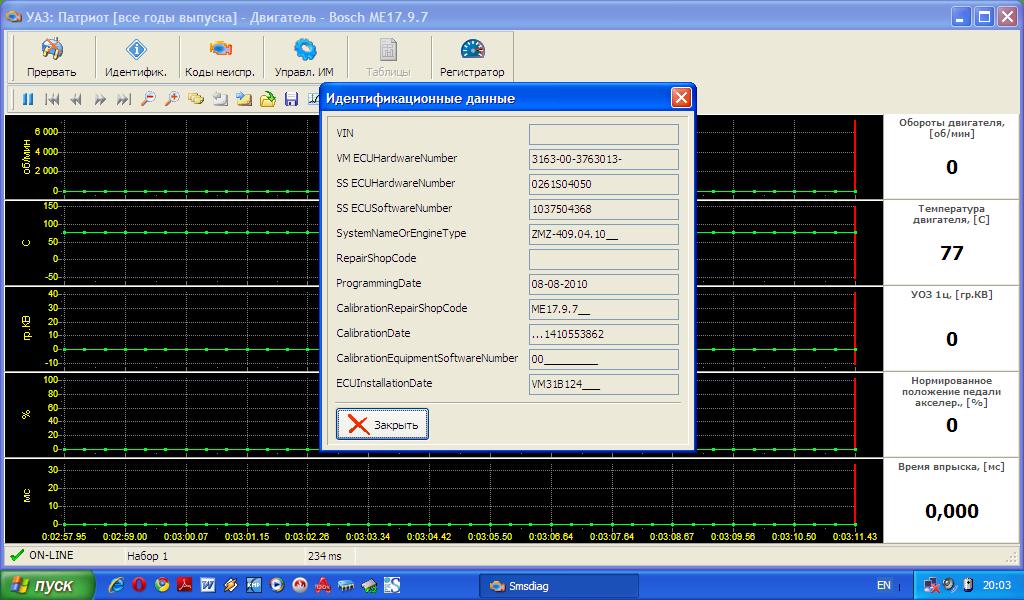This screenshot has height=600, width=1024.
Task: Click the 0:03:11.43 time axis label
Action: tap(855, 537)
